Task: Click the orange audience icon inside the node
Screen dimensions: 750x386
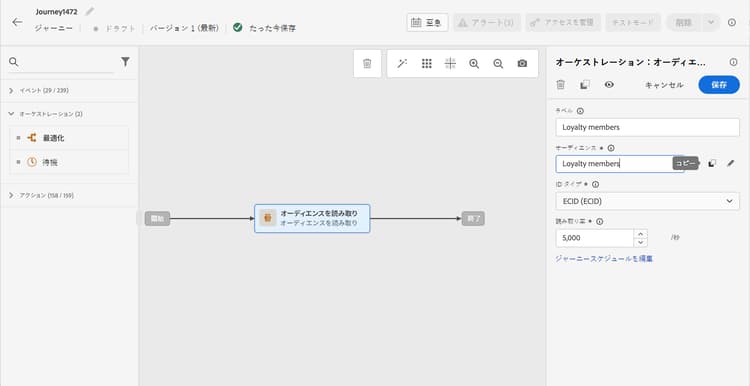Action: tap(268, 218)
